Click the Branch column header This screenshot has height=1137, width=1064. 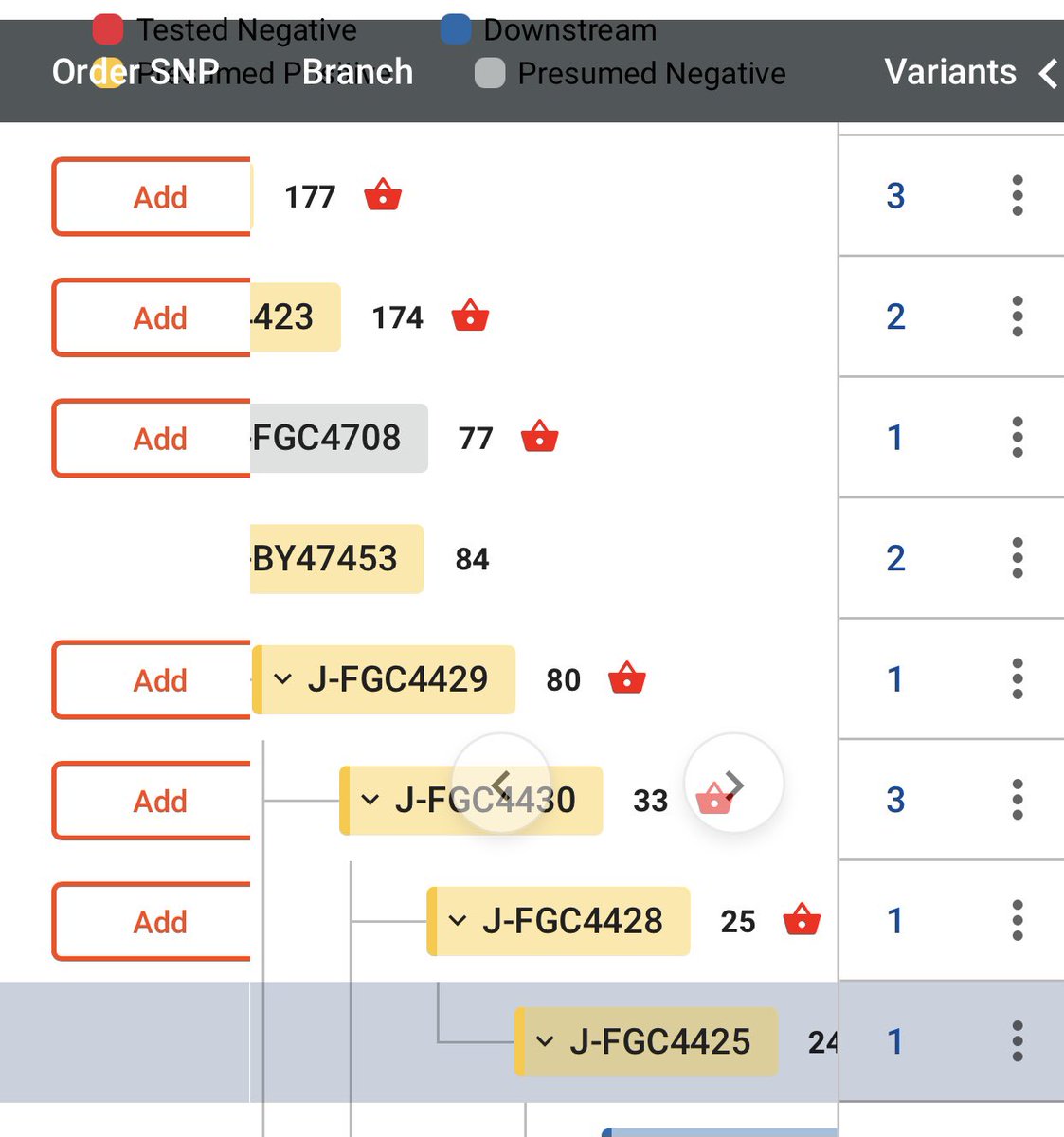tap(357, 72)
